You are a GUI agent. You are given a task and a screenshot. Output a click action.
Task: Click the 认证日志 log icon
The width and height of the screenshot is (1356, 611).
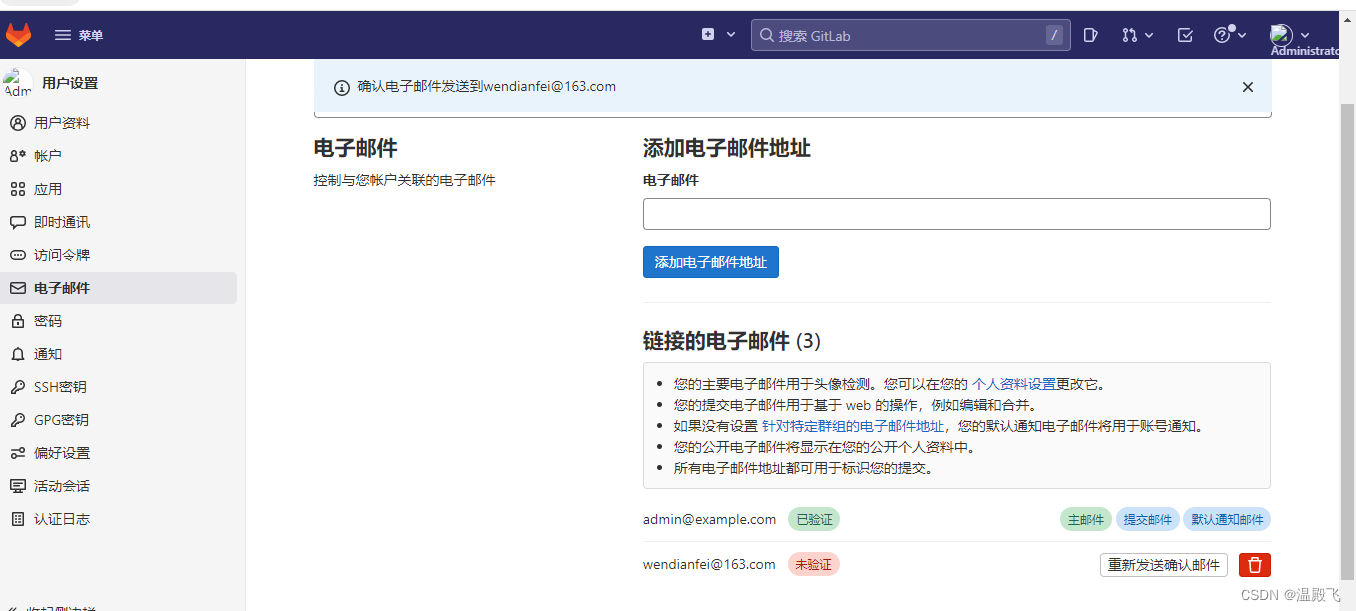point(17,519)
